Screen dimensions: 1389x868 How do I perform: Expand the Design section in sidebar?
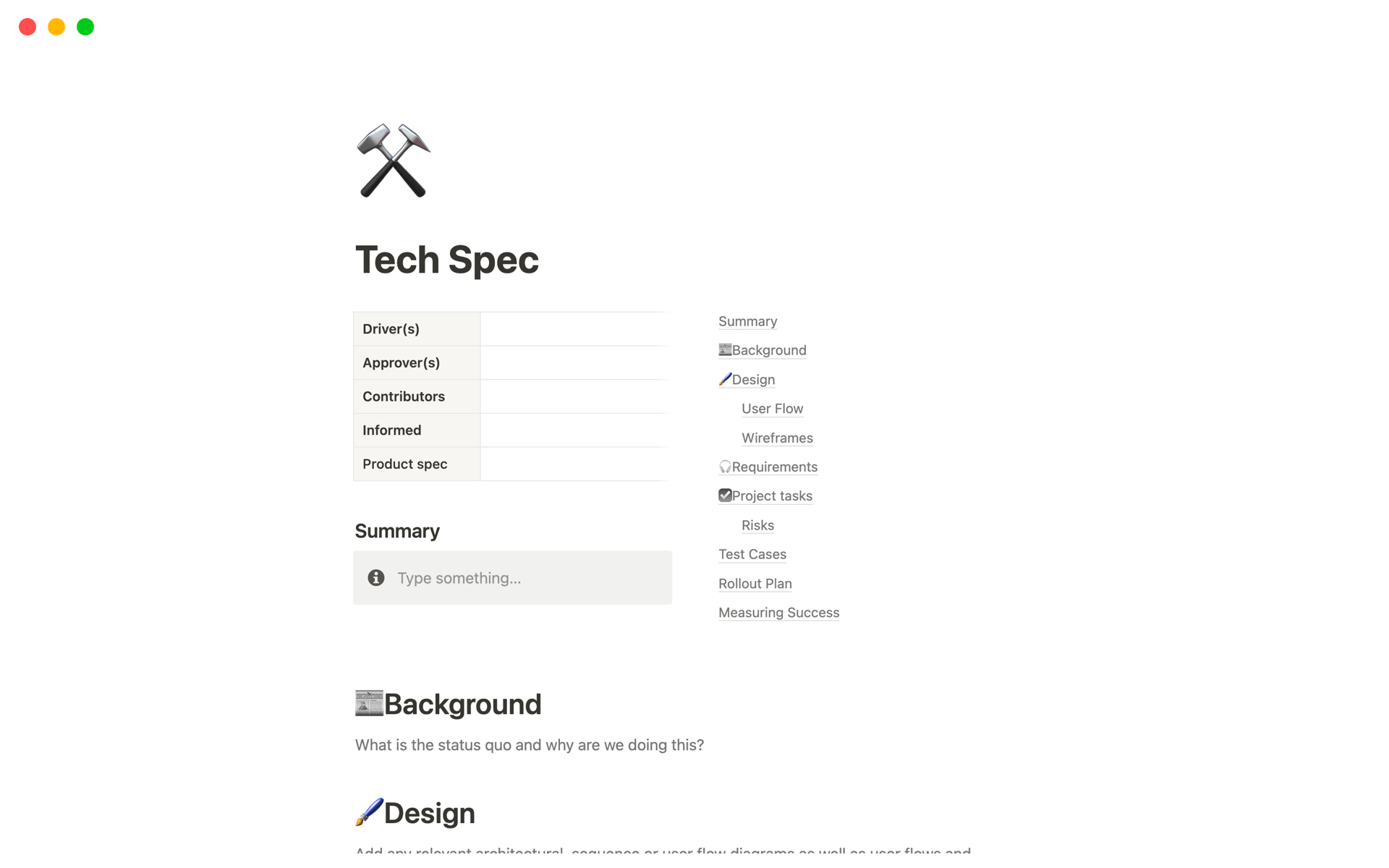tap(747, 378)
